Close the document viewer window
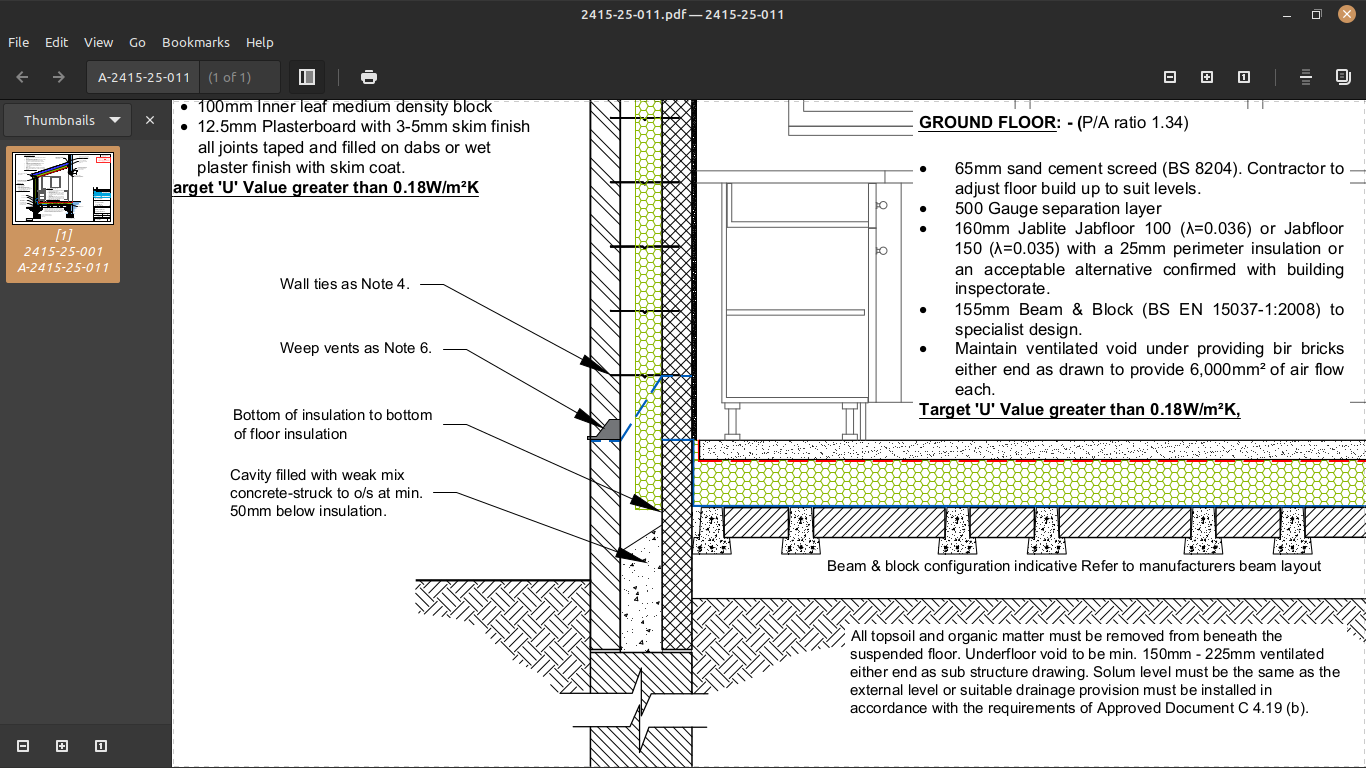The width and height of the screenshot is (1366, 768). tap(1345, 14)
